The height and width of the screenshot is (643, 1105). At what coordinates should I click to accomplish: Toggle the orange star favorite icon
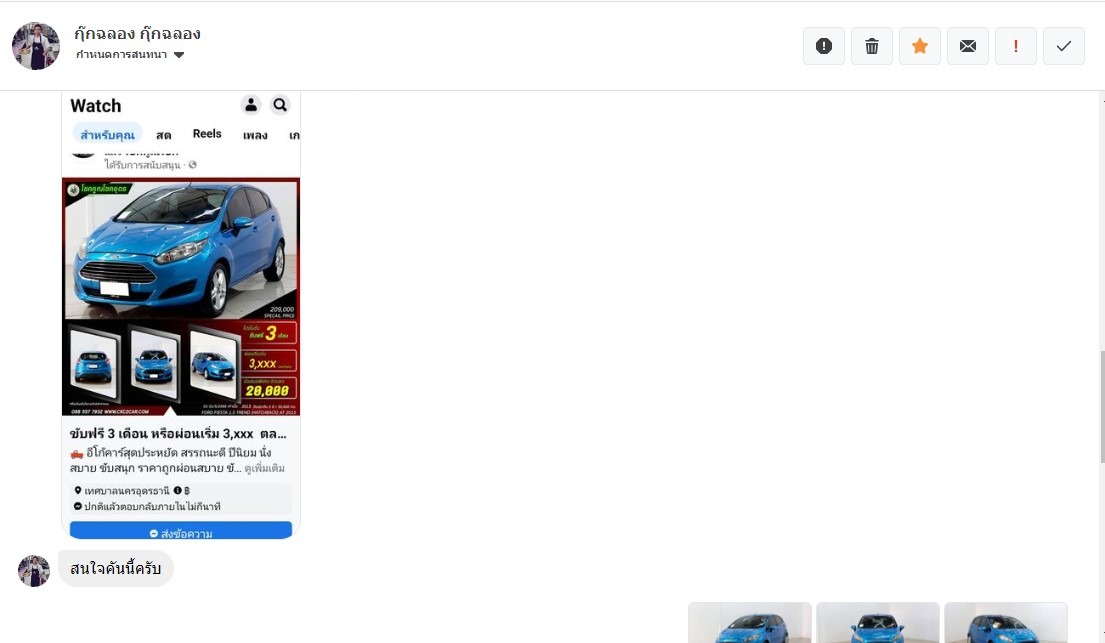[x=920, y=47]
